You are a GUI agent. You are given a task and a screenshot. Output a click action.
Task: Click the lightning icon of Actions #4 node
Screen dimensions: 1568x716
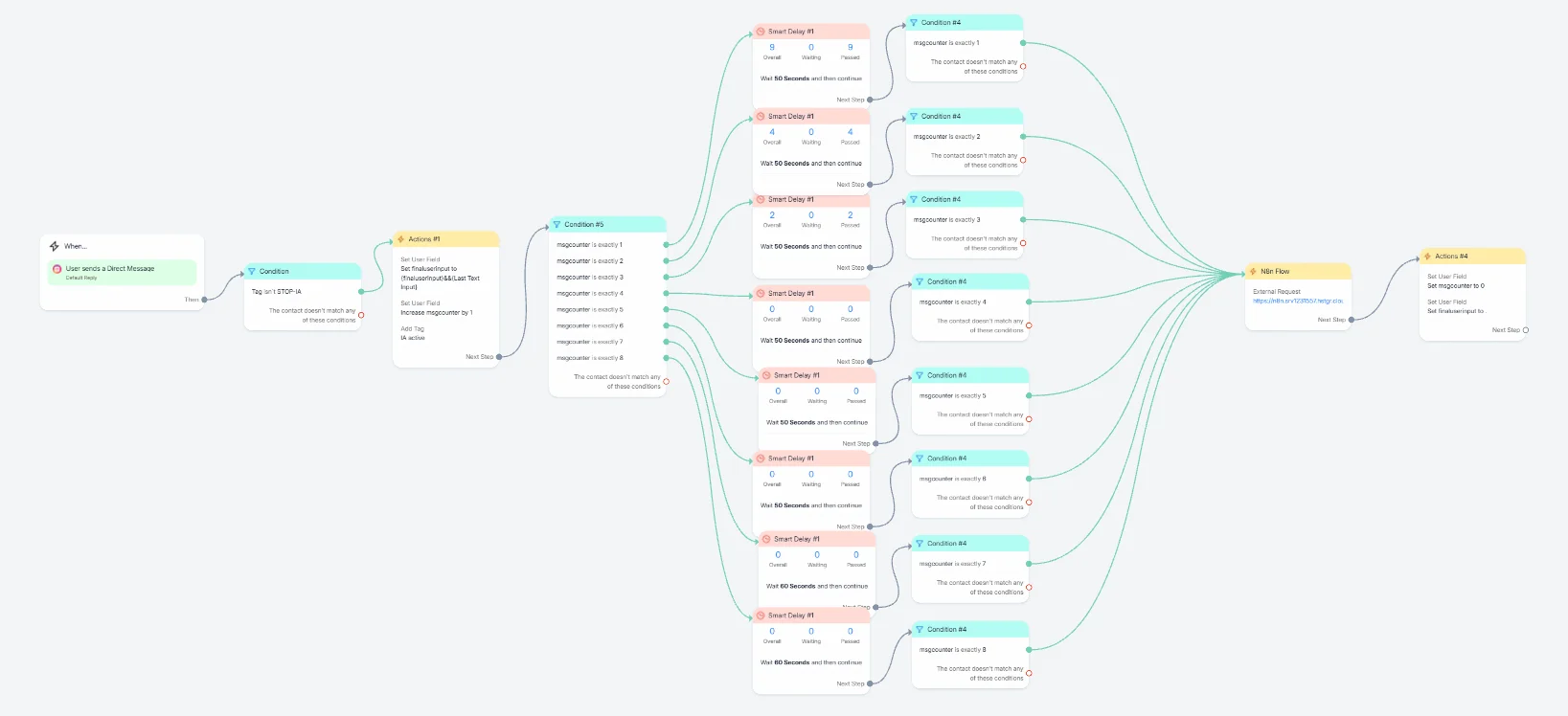point(1427,257)
